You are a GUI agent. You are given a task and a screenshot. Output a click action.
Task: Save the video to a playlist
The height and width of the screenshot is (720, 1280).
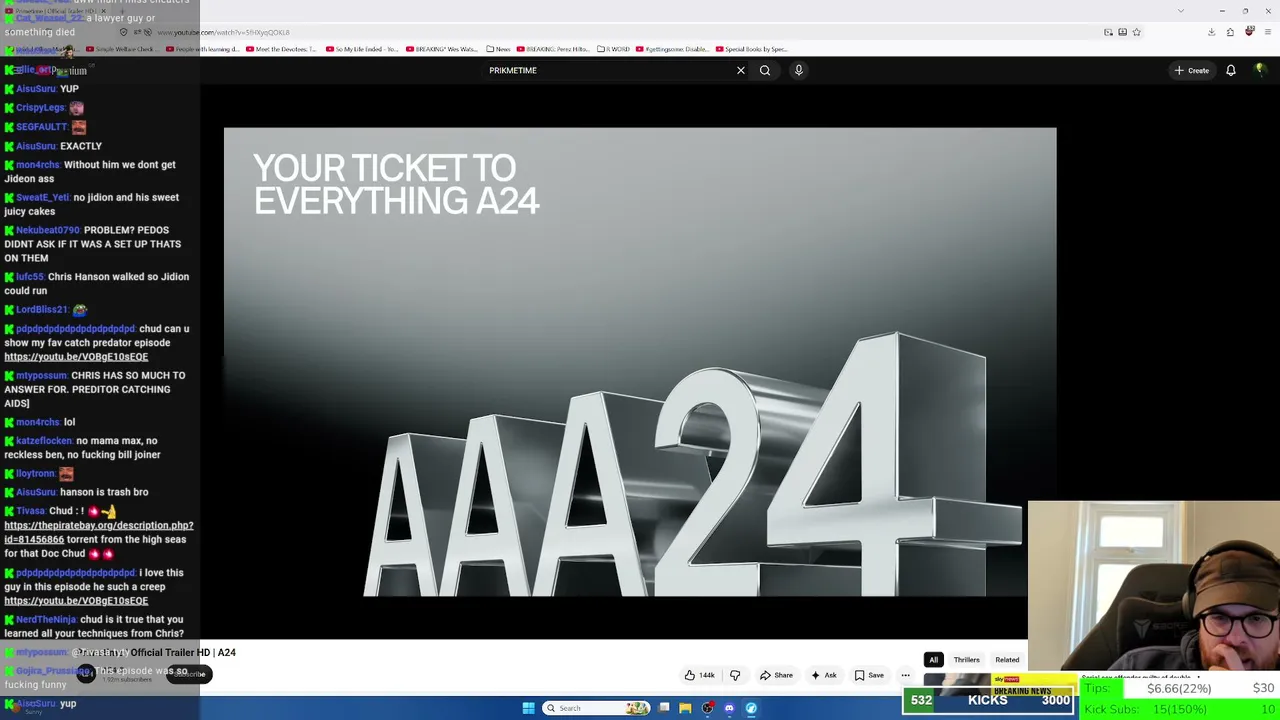[869, 675]
